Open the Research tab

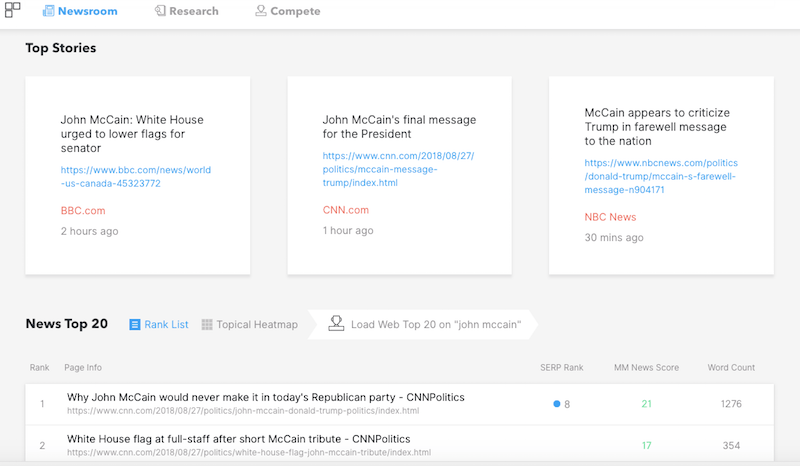pyautogui.click(x=187, y=11)
